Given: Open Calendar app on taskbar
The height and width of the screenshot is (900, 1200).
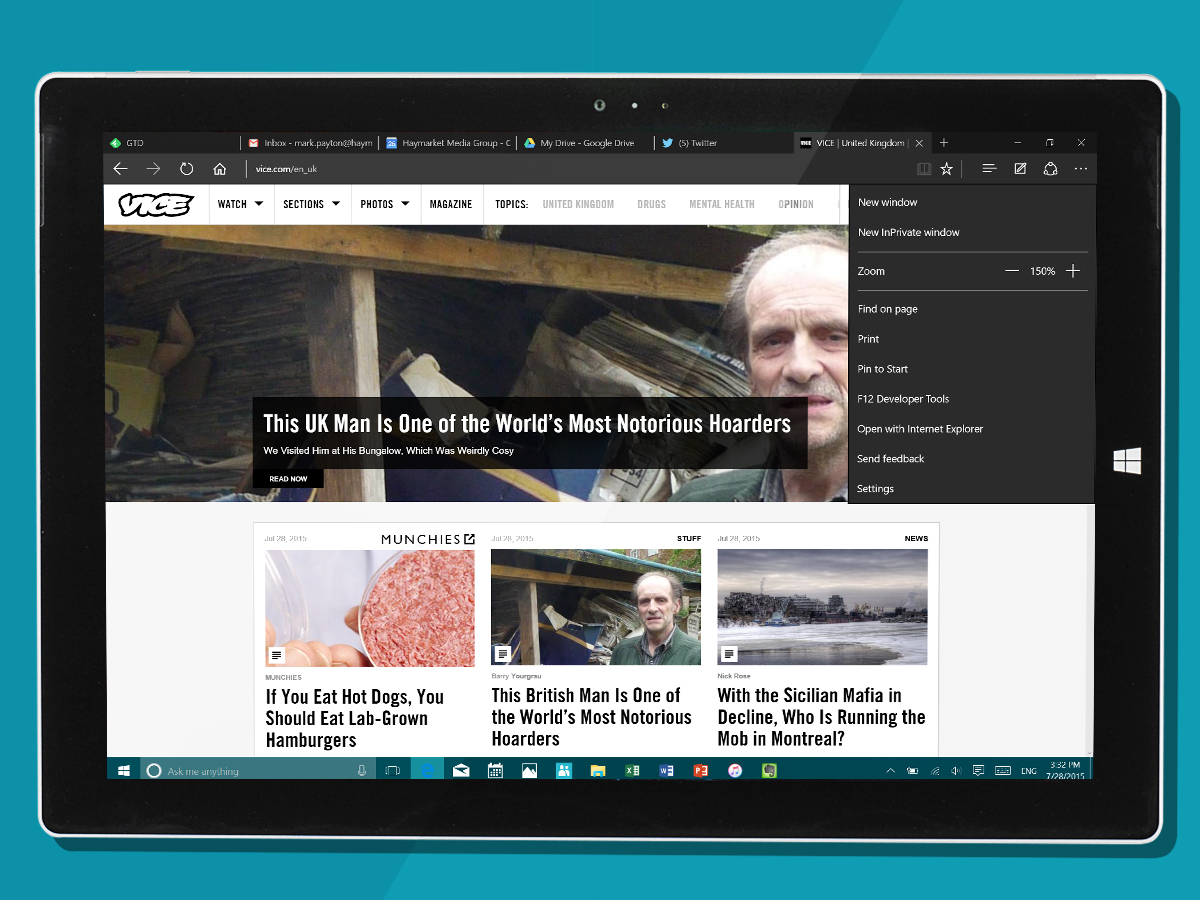Looking at the screenshot, I should (x=495, y=771).
